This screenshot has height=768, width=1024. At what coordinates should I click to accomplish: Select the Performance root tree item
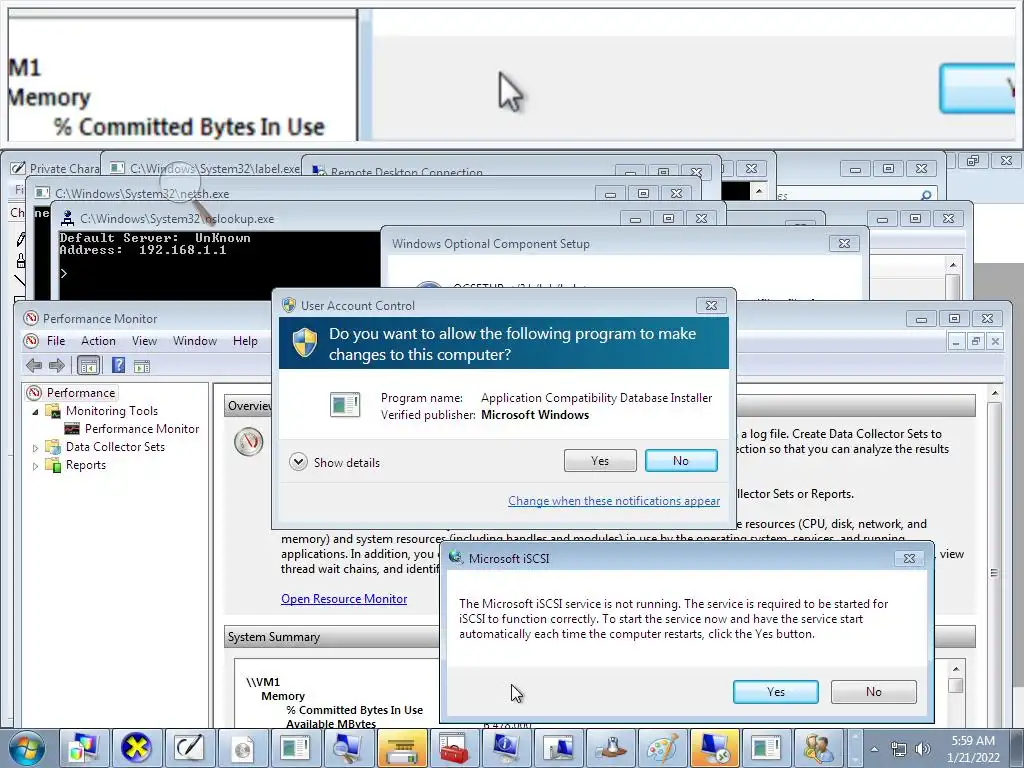click(x=81, y=392)
